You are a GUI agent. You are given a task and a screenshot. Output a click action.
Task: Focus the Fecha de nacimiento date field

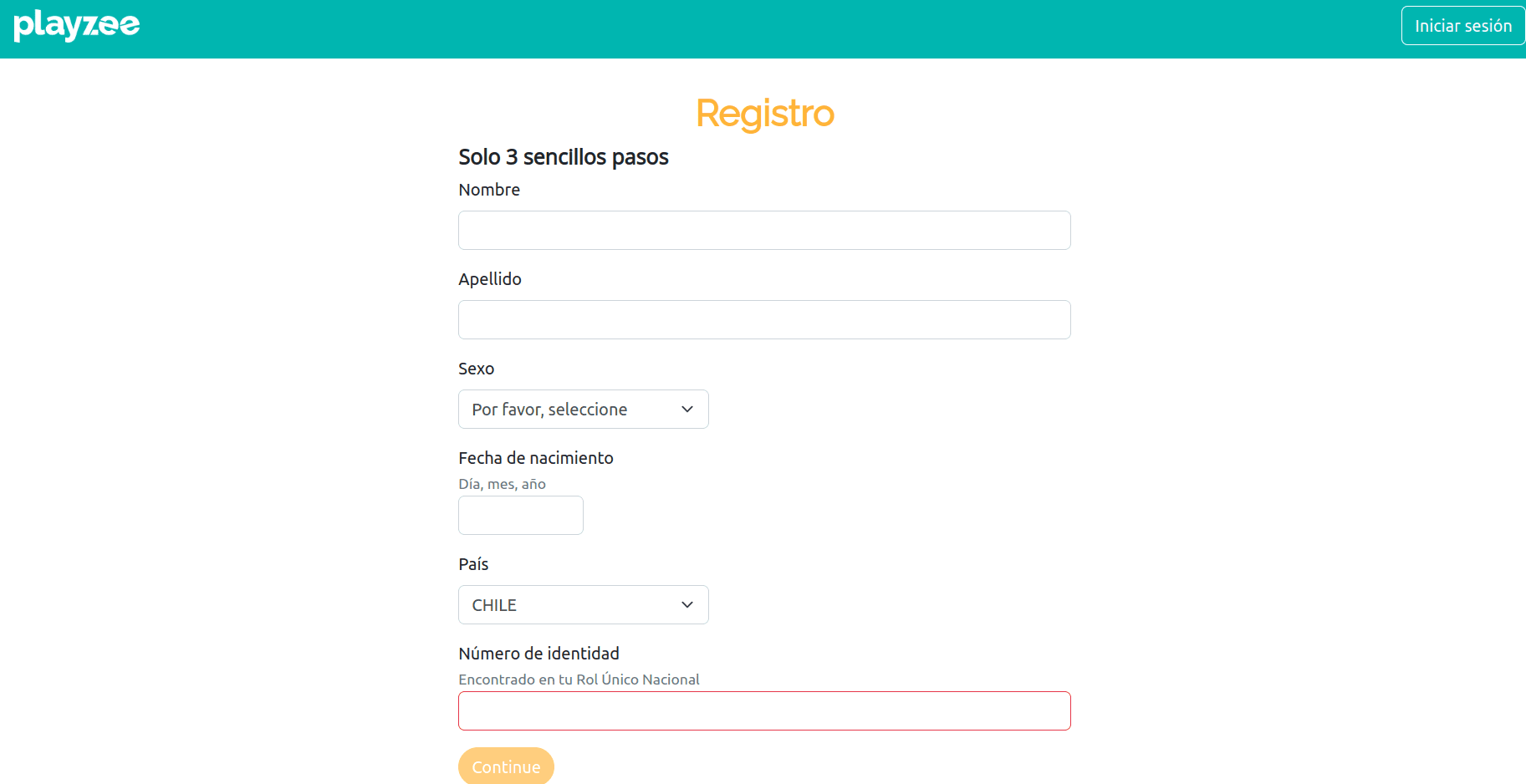click(x=520, y=515)
